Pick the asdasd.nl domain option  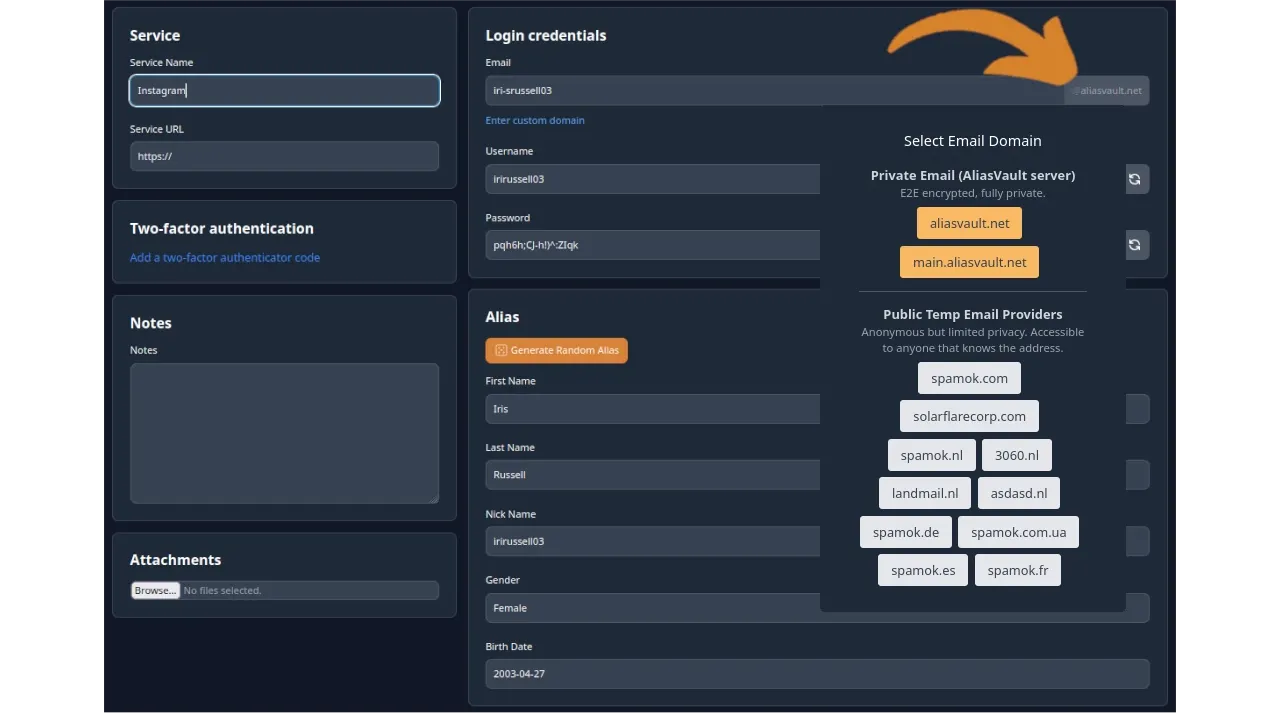tap(1019, 493)
